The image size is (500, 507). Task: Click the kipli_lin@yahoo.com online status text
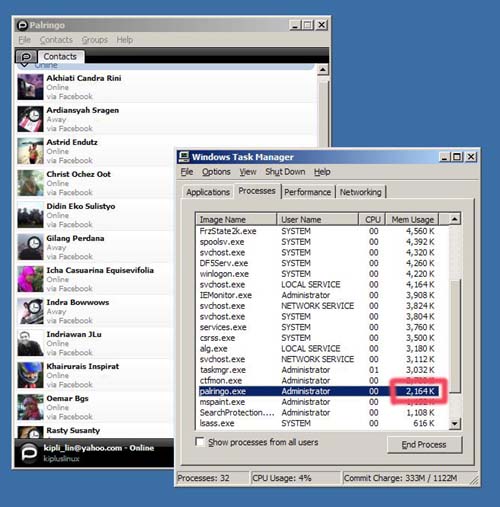point(99,448)
